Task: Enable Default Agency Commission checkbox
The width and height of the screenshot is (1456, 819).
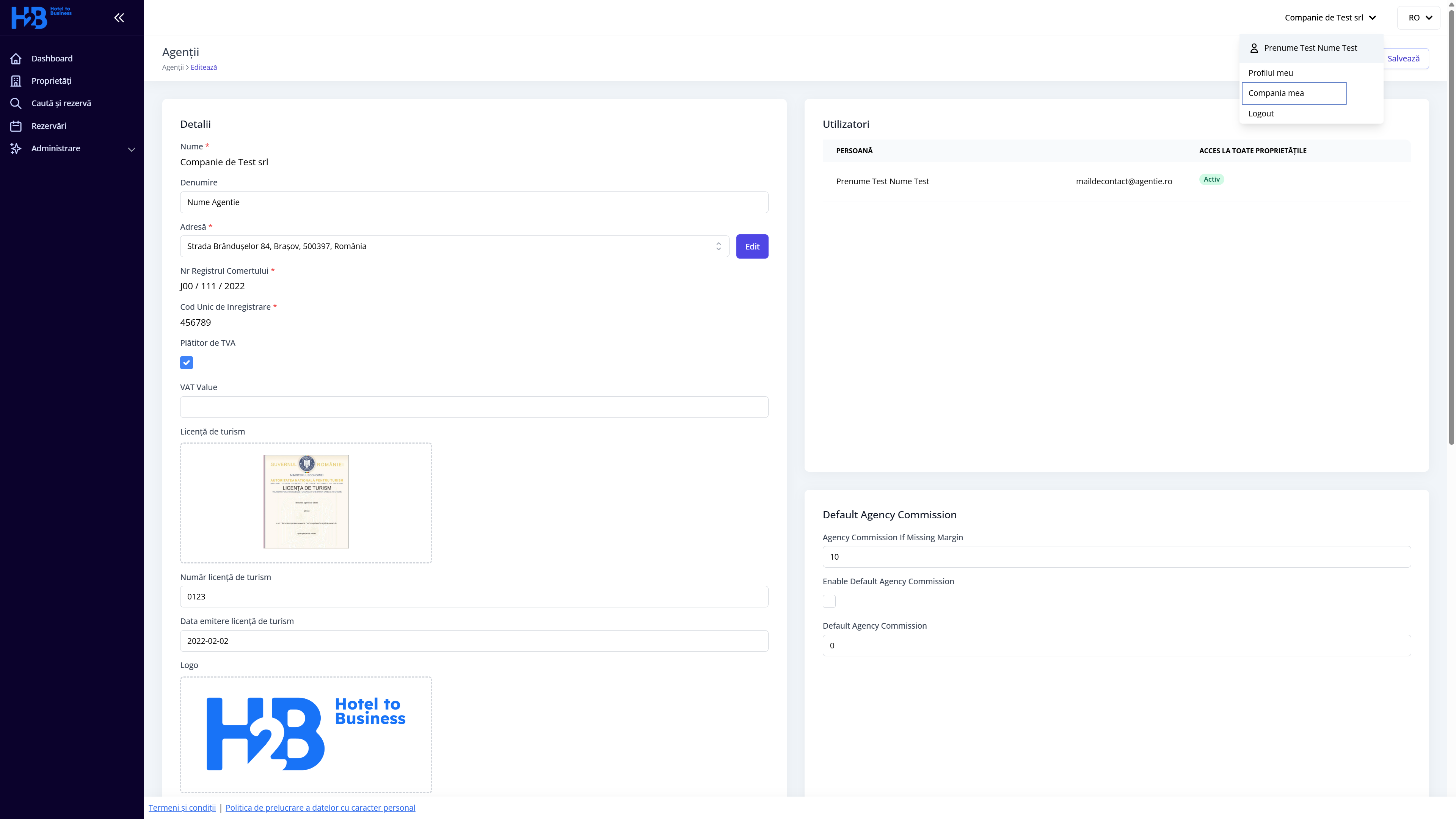Action: [x=829, y=601]
